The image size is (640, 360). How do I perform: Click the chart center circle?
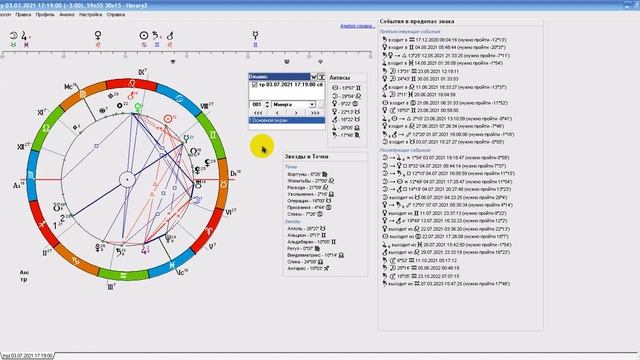[x=127, y=179]
